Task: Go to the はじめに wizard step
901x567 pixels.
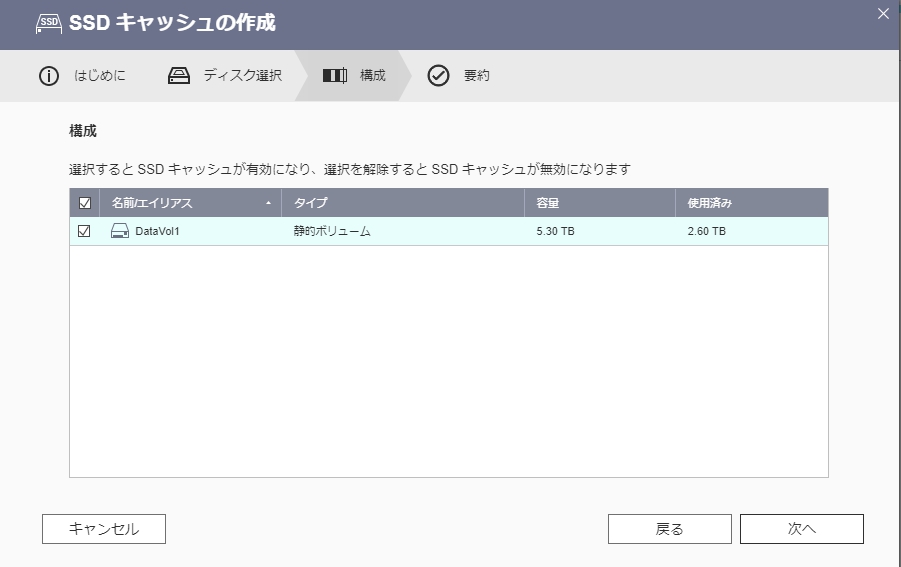Action: click(x=100, y=76)
